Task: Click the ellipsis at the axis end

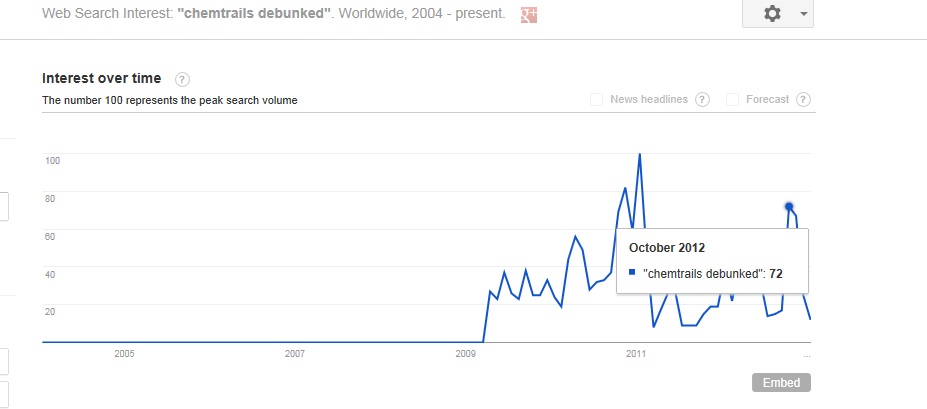Action: coord(806,353)
